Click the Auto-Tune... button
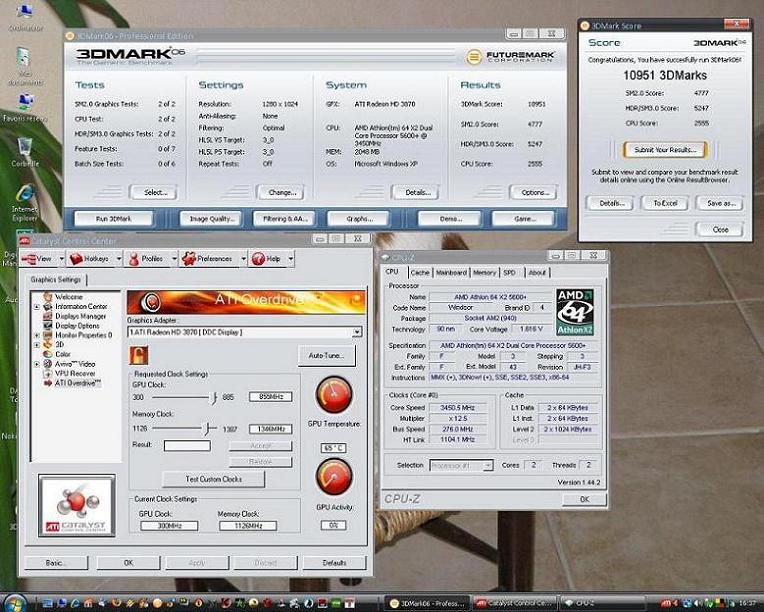Screen dimensions: 764x612 [326, 356]
